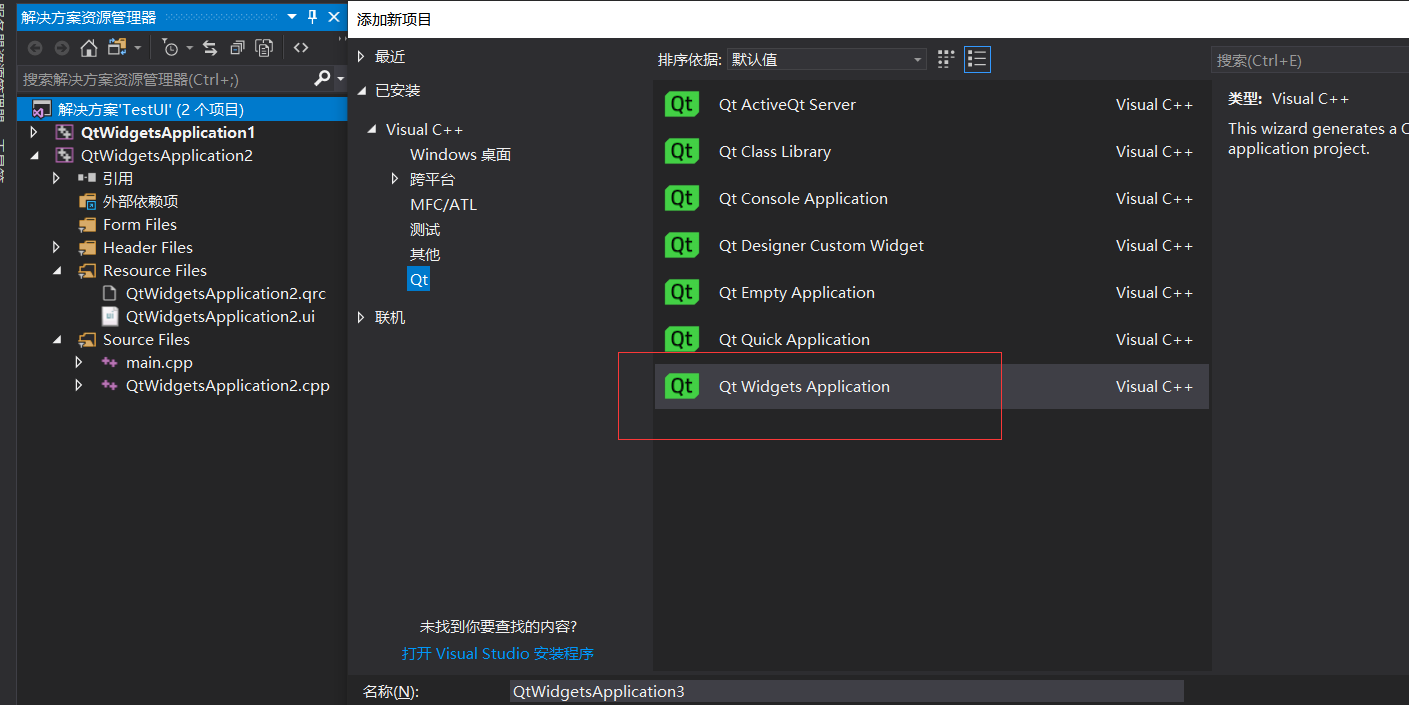Collapse the Source Files folder
The width and height of the screenshot is (1409, 705).
57,340
